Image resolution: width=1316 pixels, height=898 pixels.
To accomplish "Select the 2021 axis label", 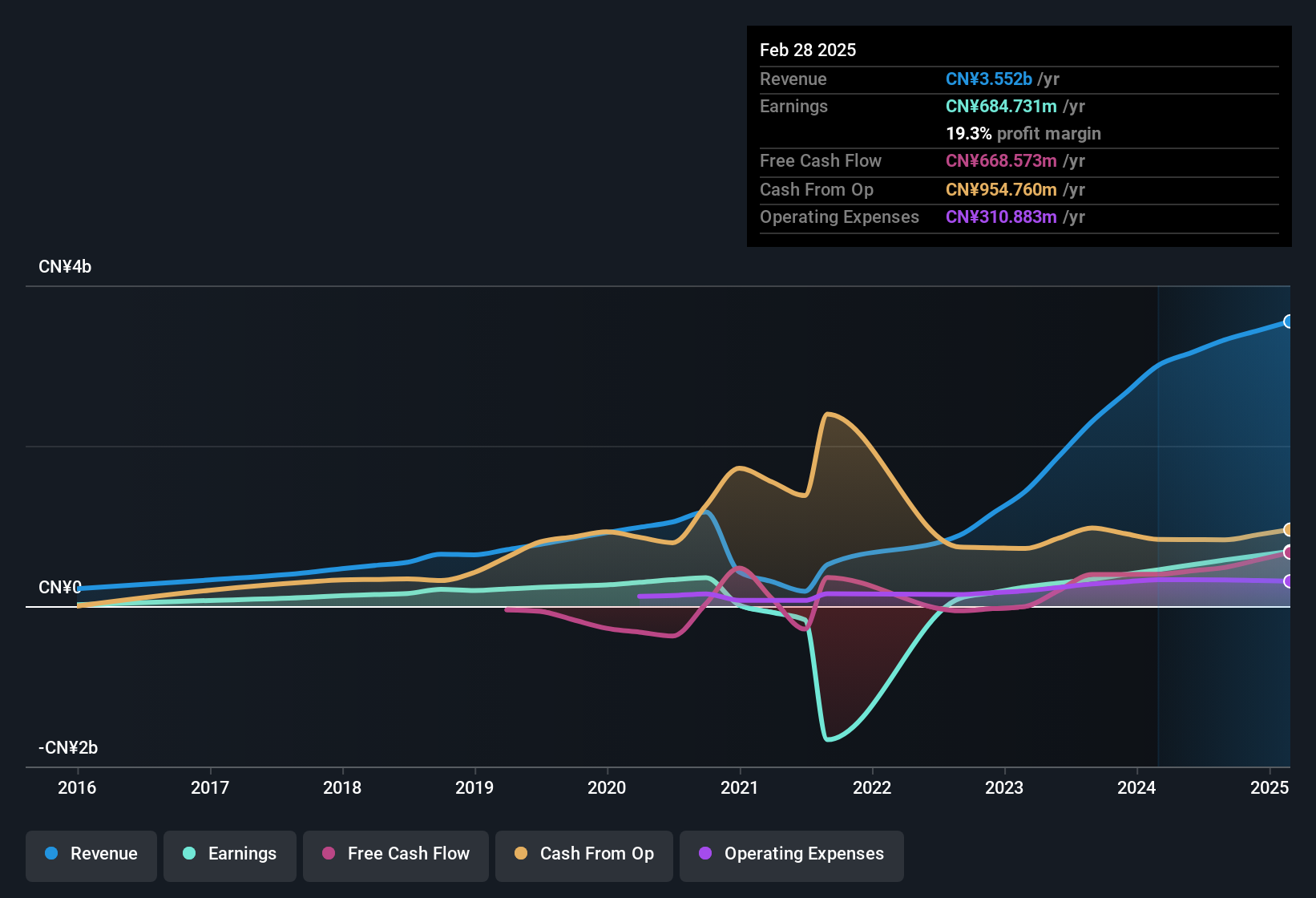I will (x=740, y=788).
